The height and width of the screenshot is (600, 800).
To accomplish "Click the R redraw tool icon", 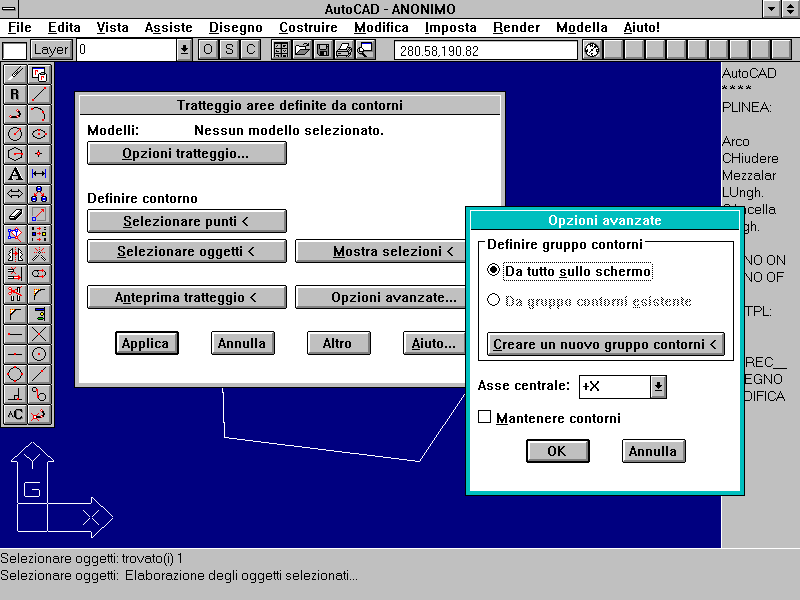I will point(15,94).
